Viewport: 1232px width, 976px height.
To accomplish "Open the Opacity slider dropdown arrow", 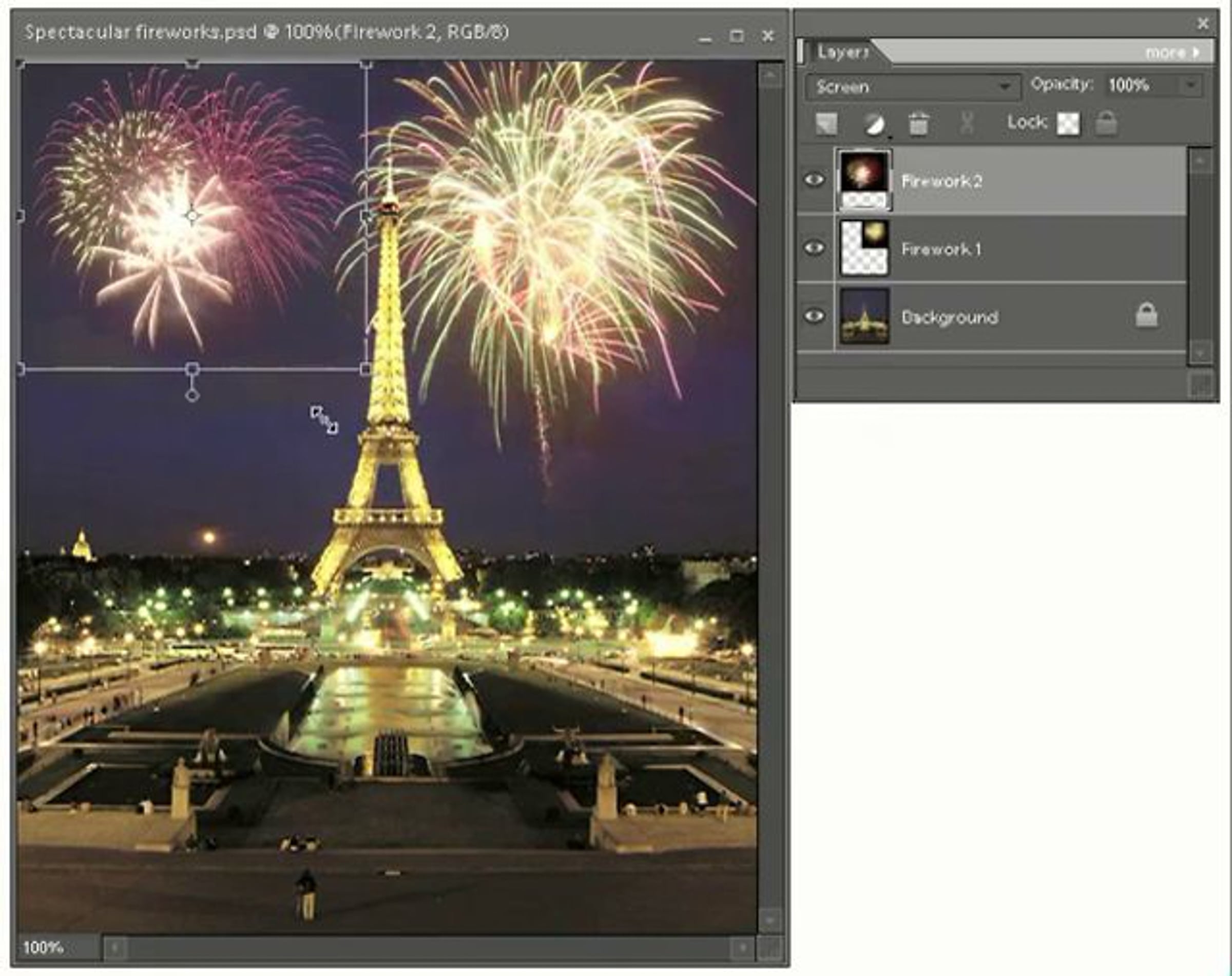I will [1191, 86].
